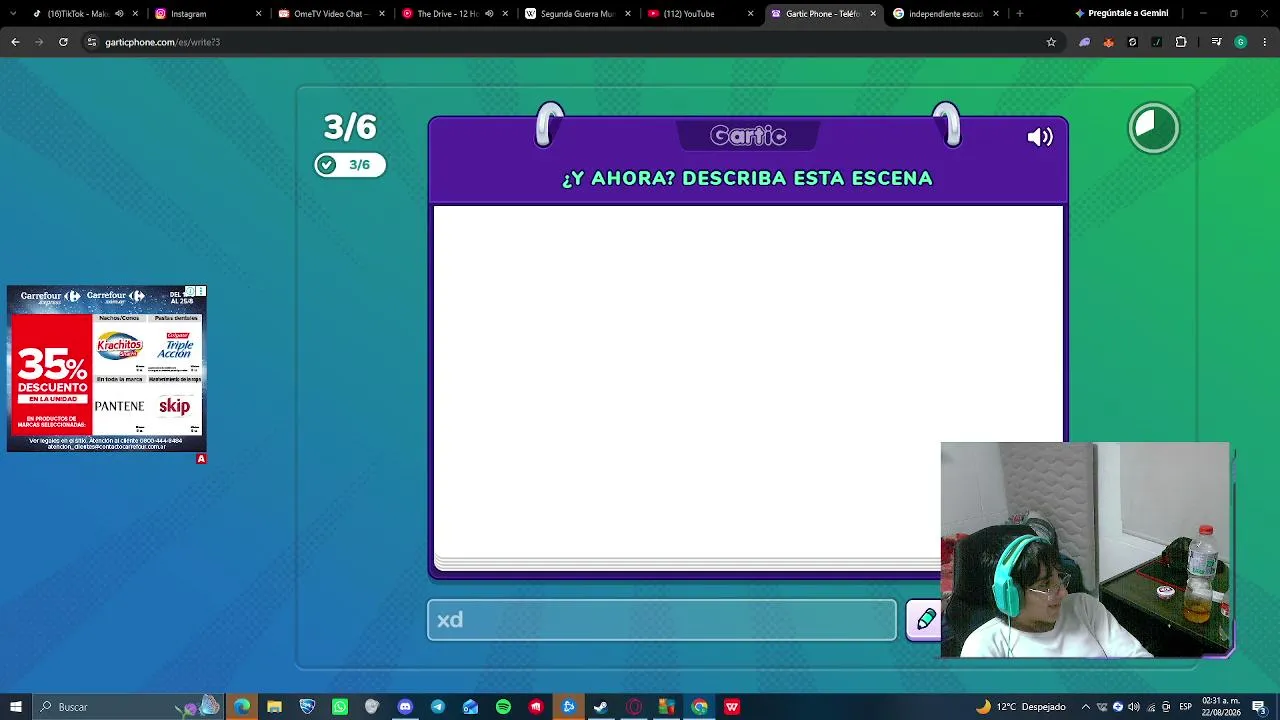The height and width of the screenshot is (720, 1280).
Task: Open the orange extension in toolbar
Action: coord(1108,42)
